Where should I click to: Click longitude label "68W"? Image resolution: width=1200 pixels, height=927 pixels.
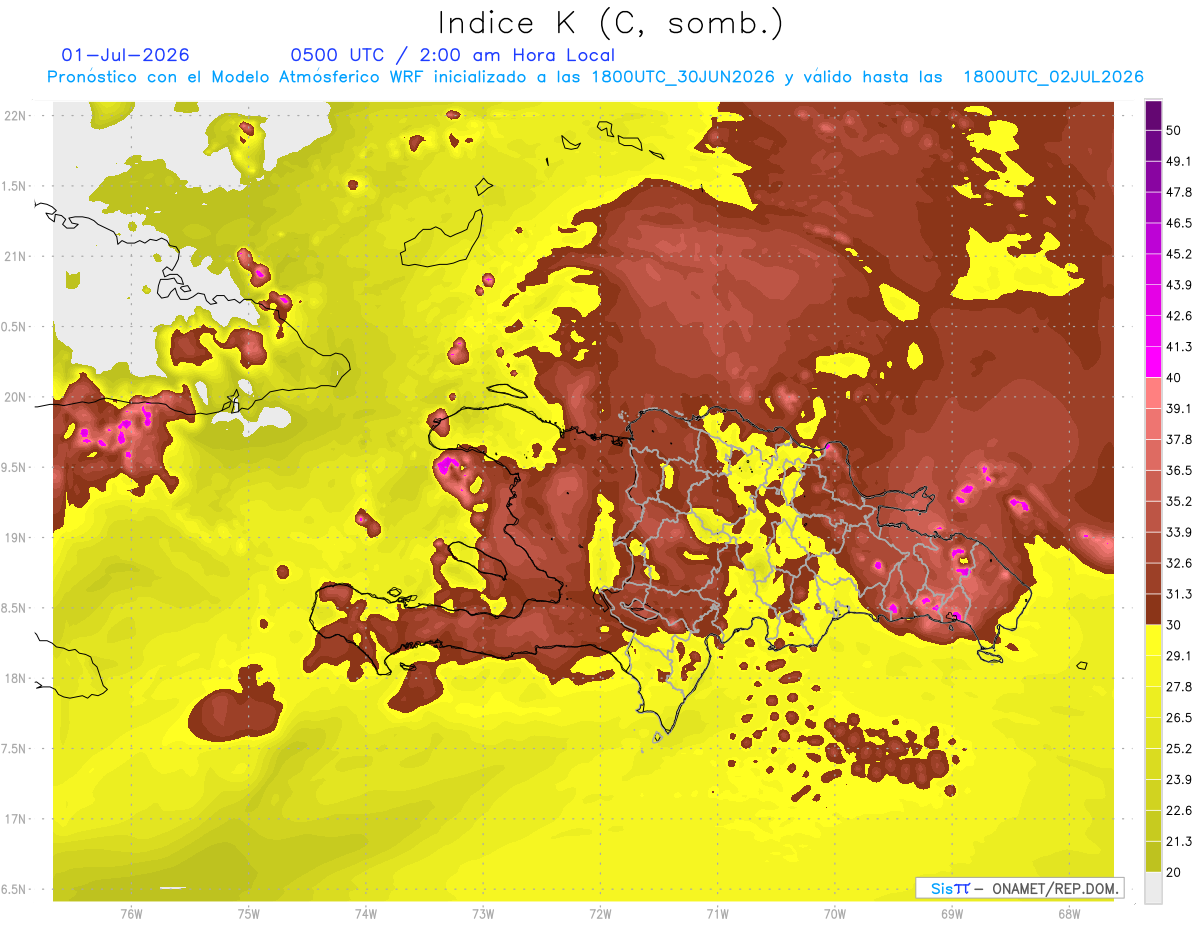tap(1068, 914)
